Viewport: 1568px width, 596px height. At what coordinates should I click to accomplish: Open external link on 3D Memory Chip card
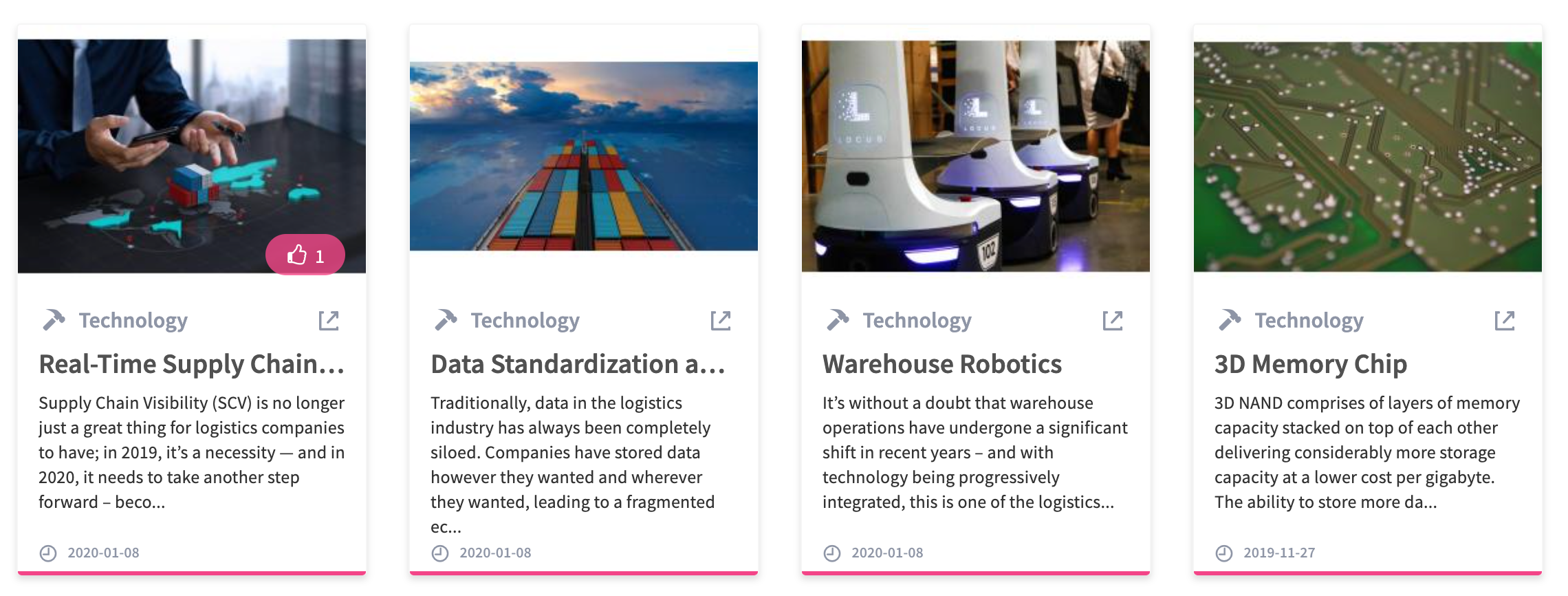1505,321
